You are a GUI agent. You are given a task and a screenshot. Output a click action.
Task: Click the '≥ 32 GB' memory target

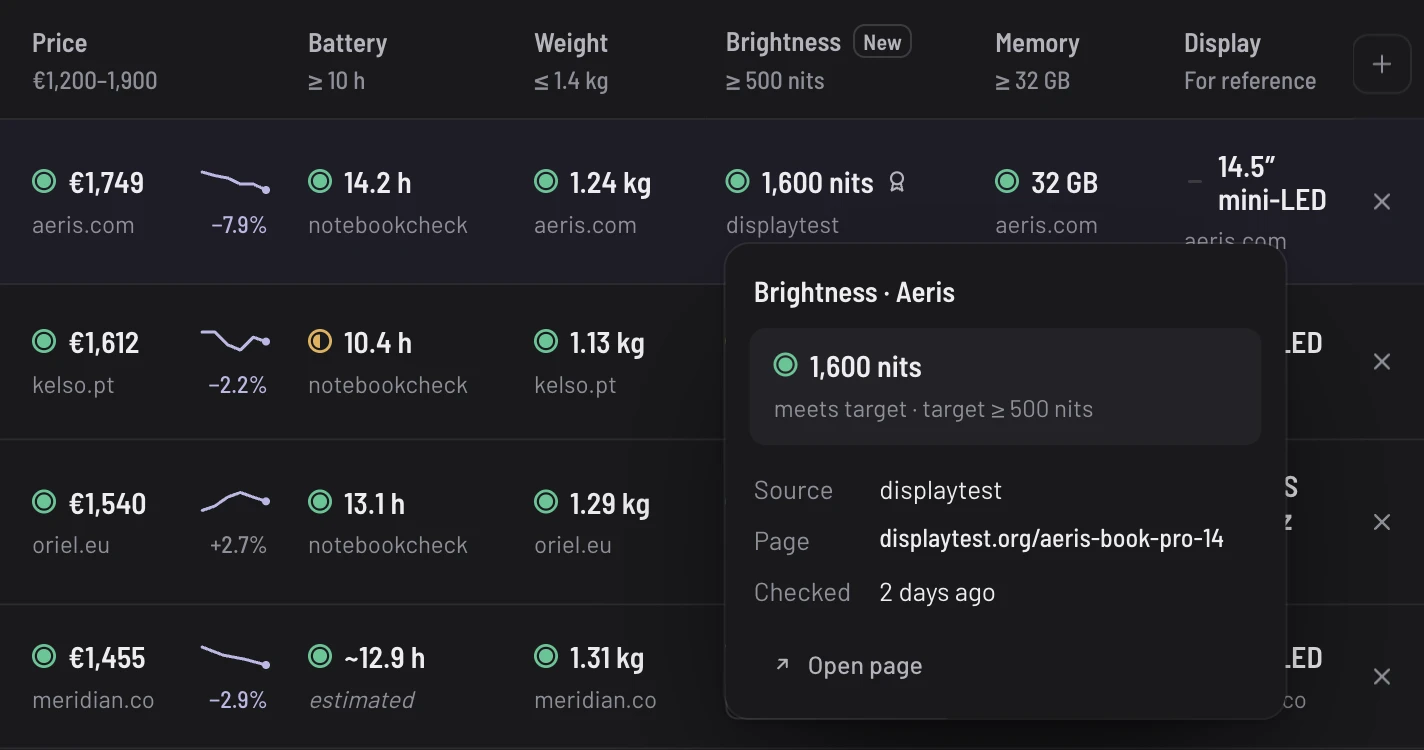pyautogui.click(x=1032, y=81)
